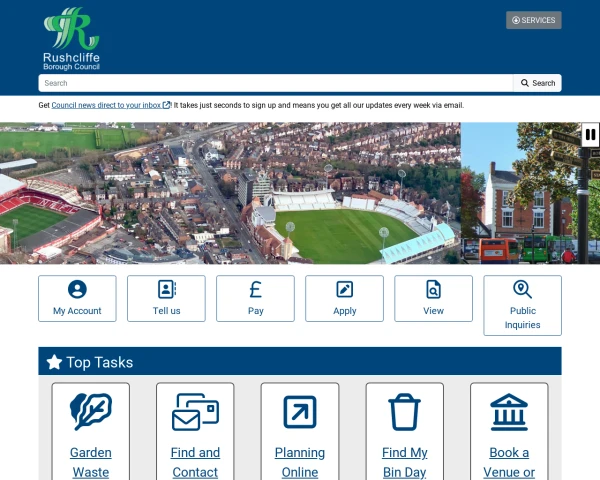Click the Top Tasks heading text

[99, 362]
